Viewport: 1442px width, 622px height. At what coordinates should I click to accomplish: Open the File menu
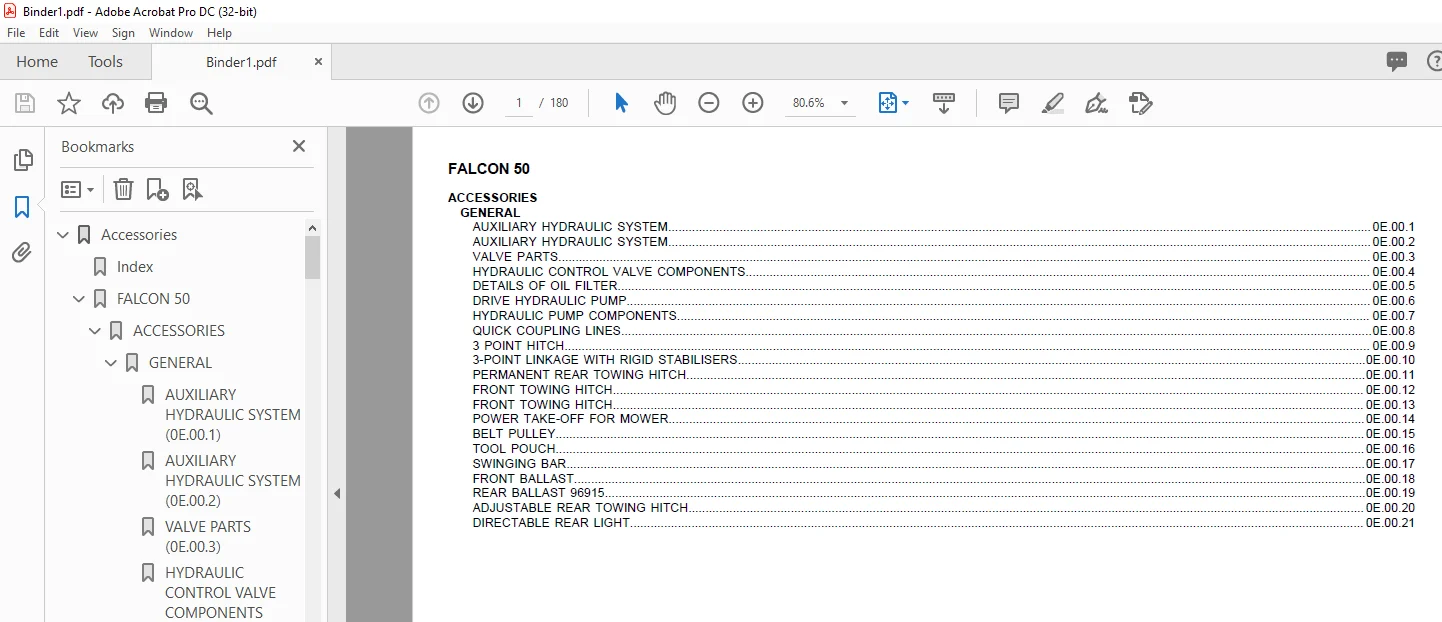(16, 33)
